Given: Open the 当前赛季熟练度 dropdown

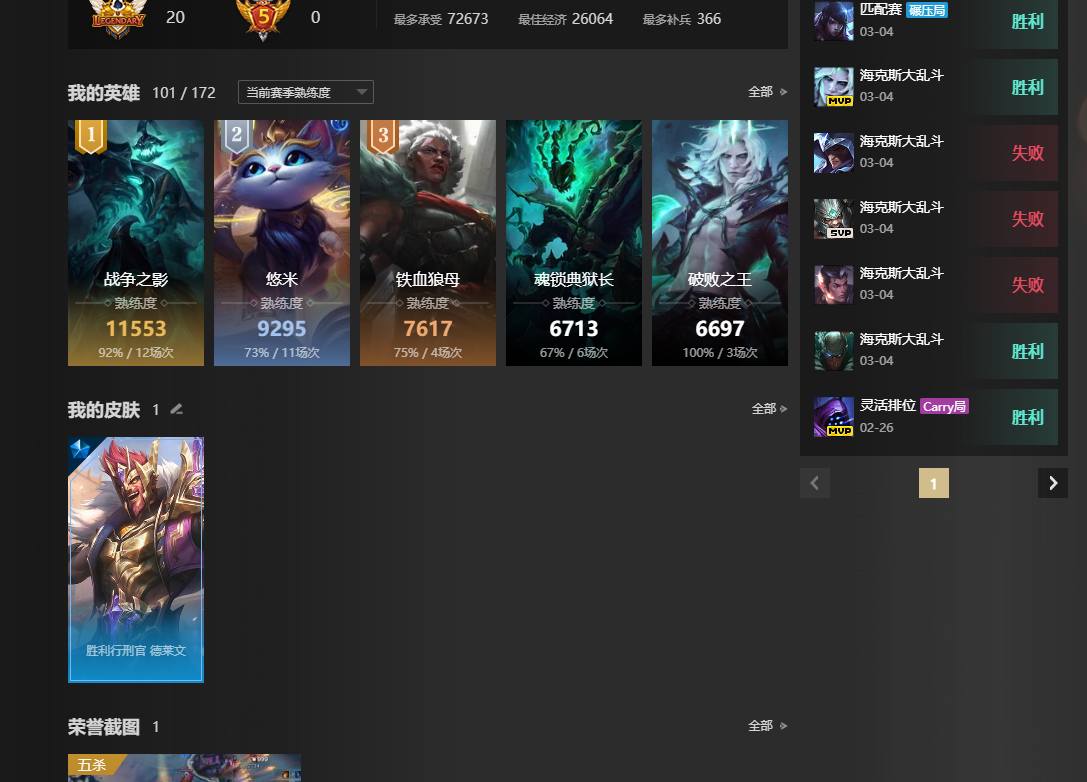Looking at the screenshot, I should (306, 92).
